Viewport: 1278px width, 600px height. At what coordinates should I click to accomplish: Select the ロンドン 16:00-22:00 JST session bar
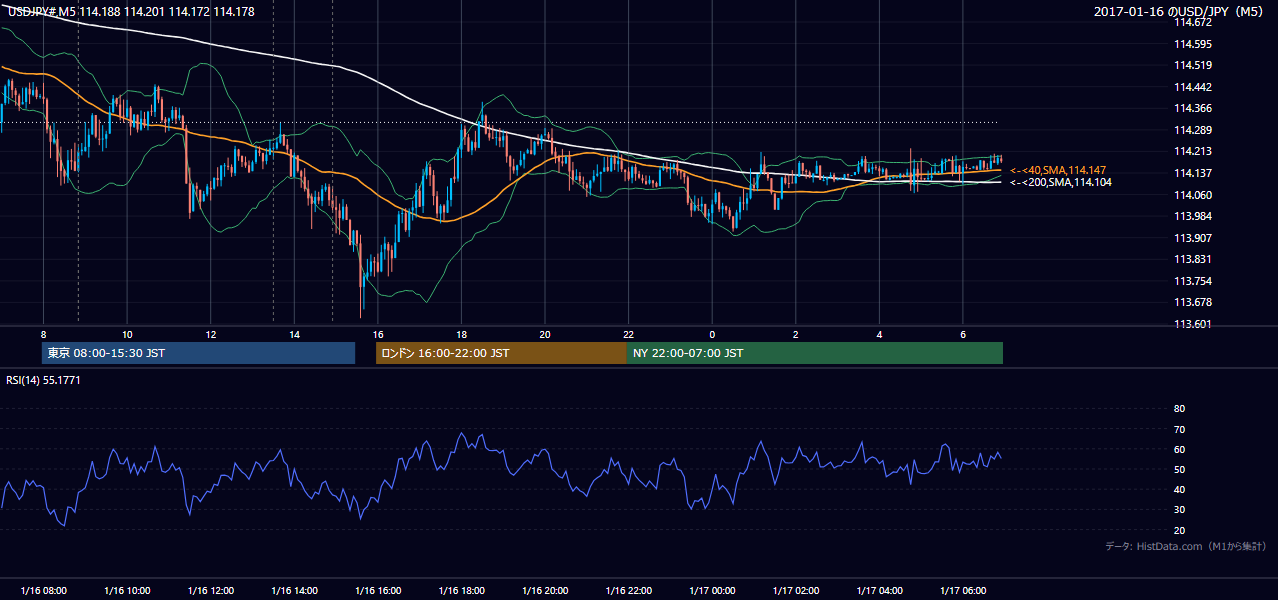click(501, 353)
